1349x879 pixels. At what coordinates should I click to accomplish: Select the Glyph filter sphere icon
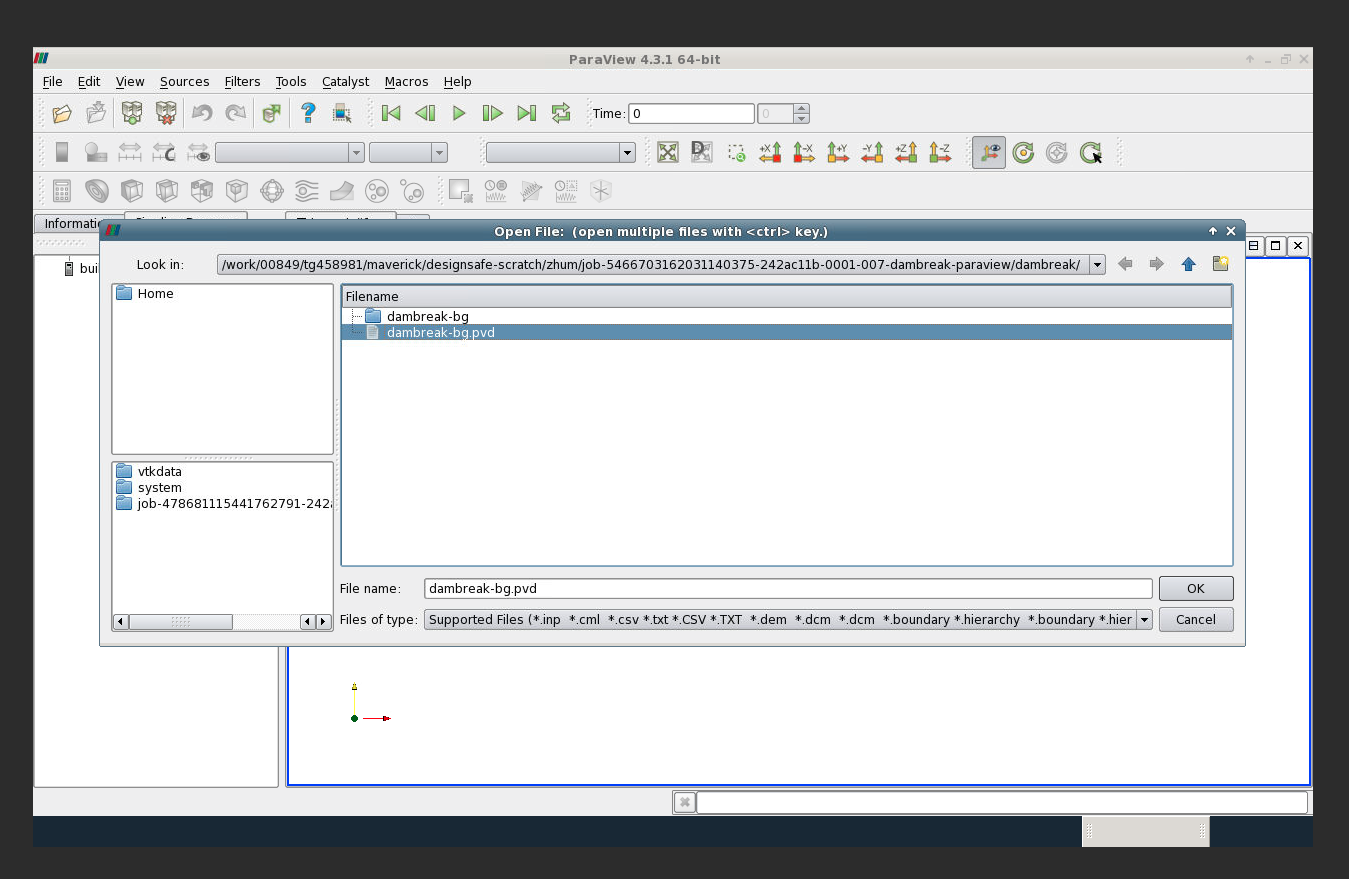[271, 190]
